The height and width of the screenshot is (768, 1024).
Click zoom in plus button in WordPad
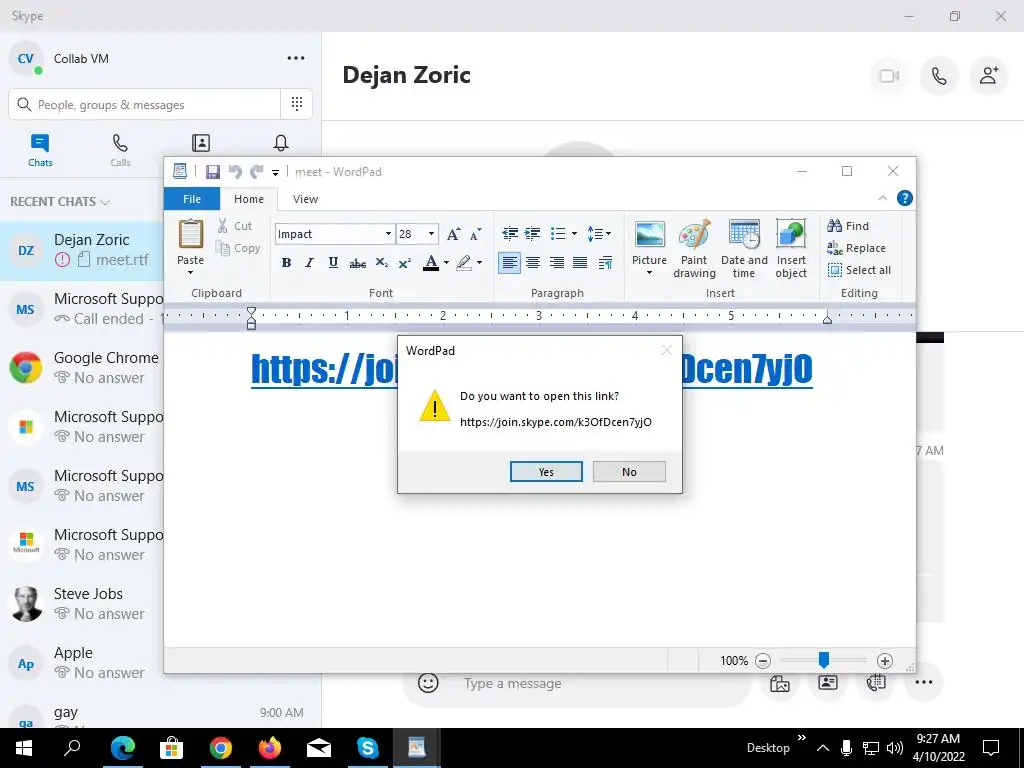[884, 661]
